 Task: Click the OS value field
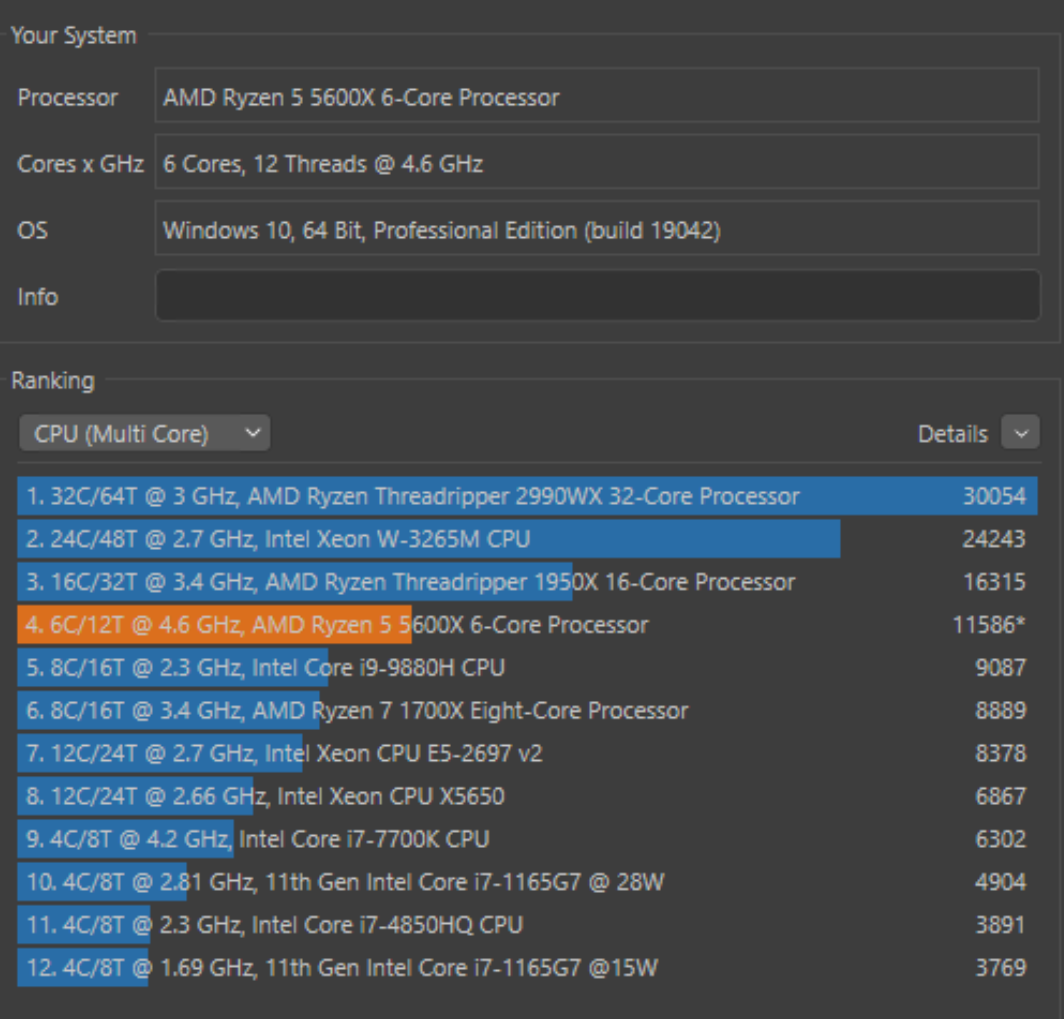coord(597,228)
